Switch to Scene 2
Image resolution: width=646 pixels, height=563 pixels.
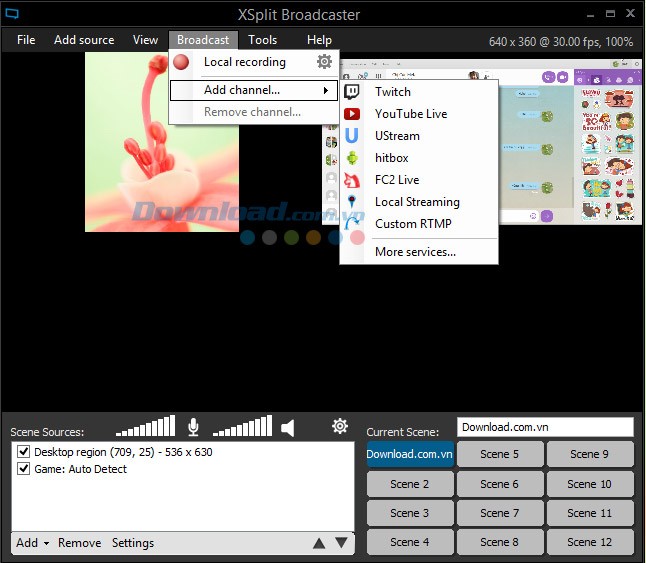[410, 484]
